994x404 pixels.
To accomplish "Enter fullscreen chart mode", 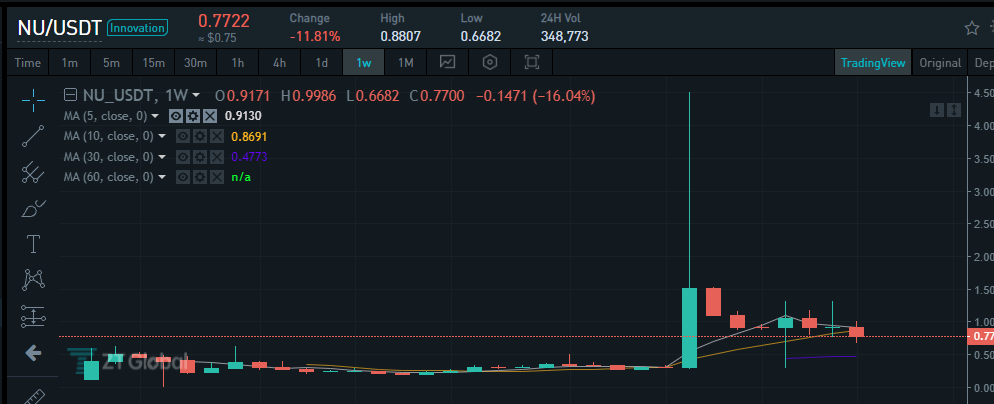I will tap(531, 62).
